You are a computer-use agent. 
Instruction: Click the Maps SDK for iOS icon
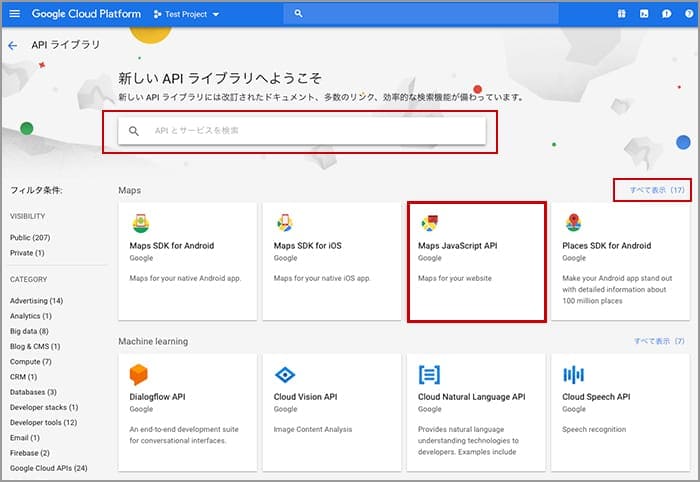pyautogui.click(x=285, y=223)
